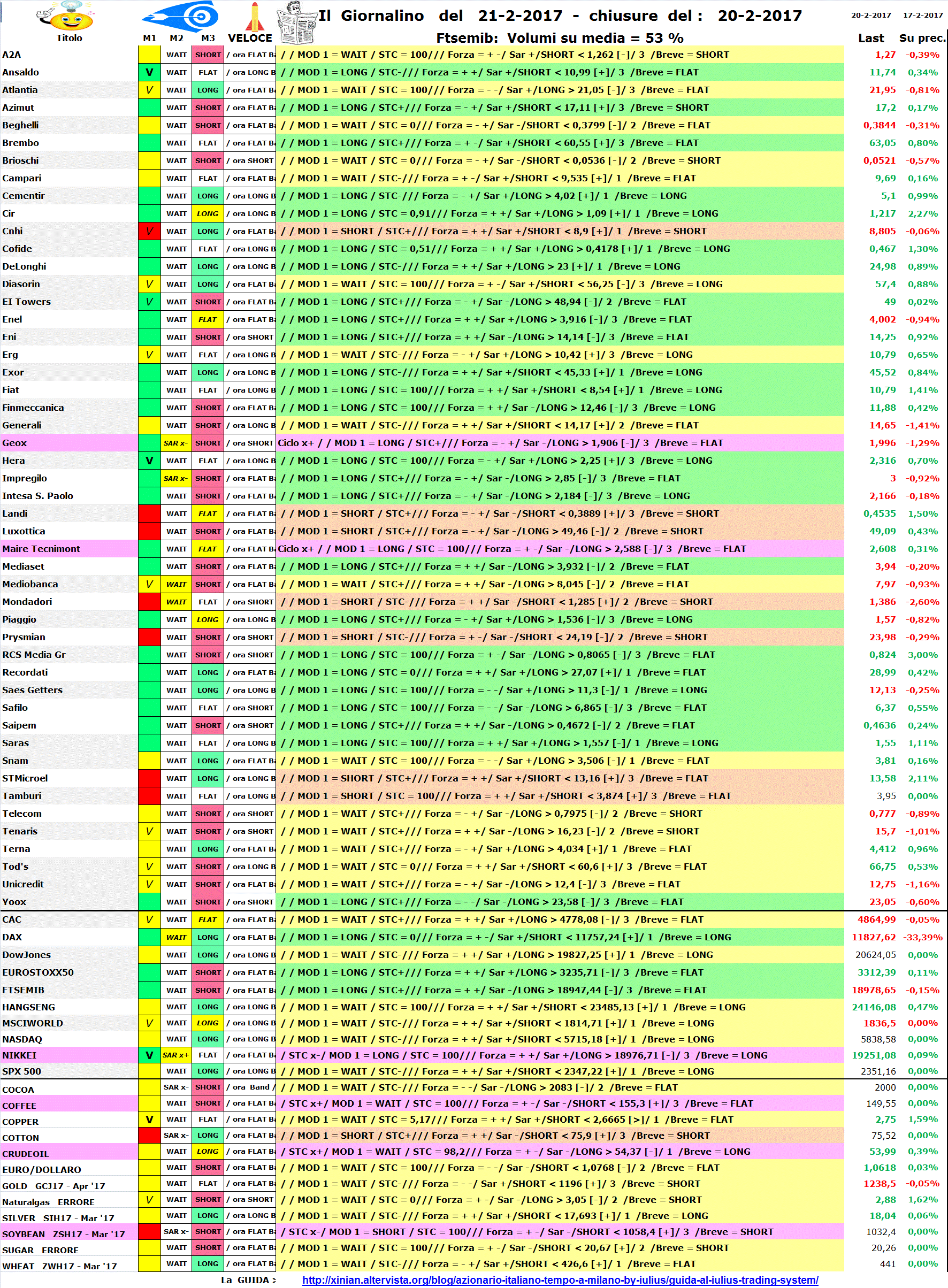Click the 'SAR x+' M2 cell in NIKKEI row

click(x=175, y=1055)
